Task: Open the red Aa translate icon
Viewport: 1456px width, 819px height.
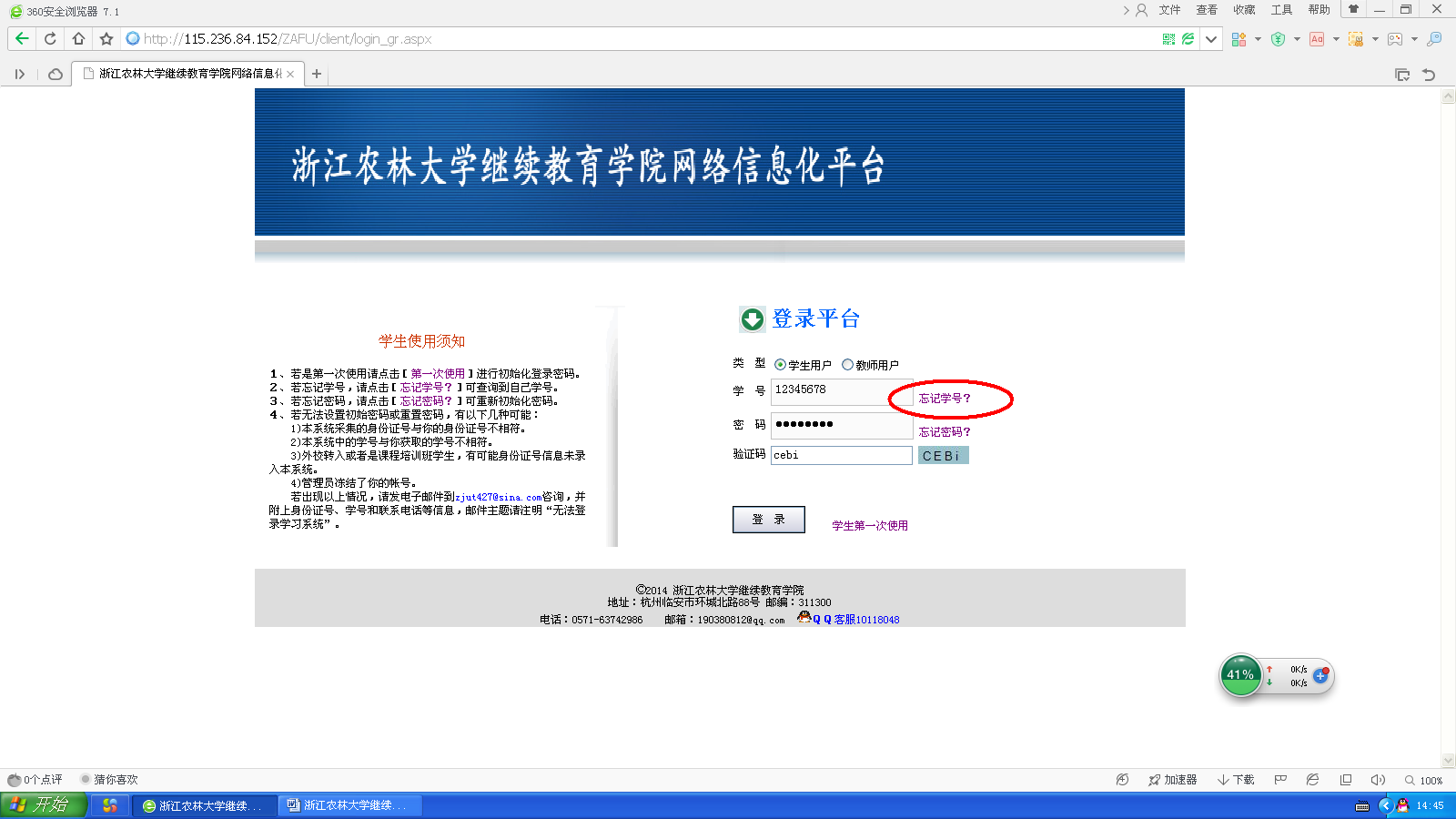Action: coord(1317,39)
